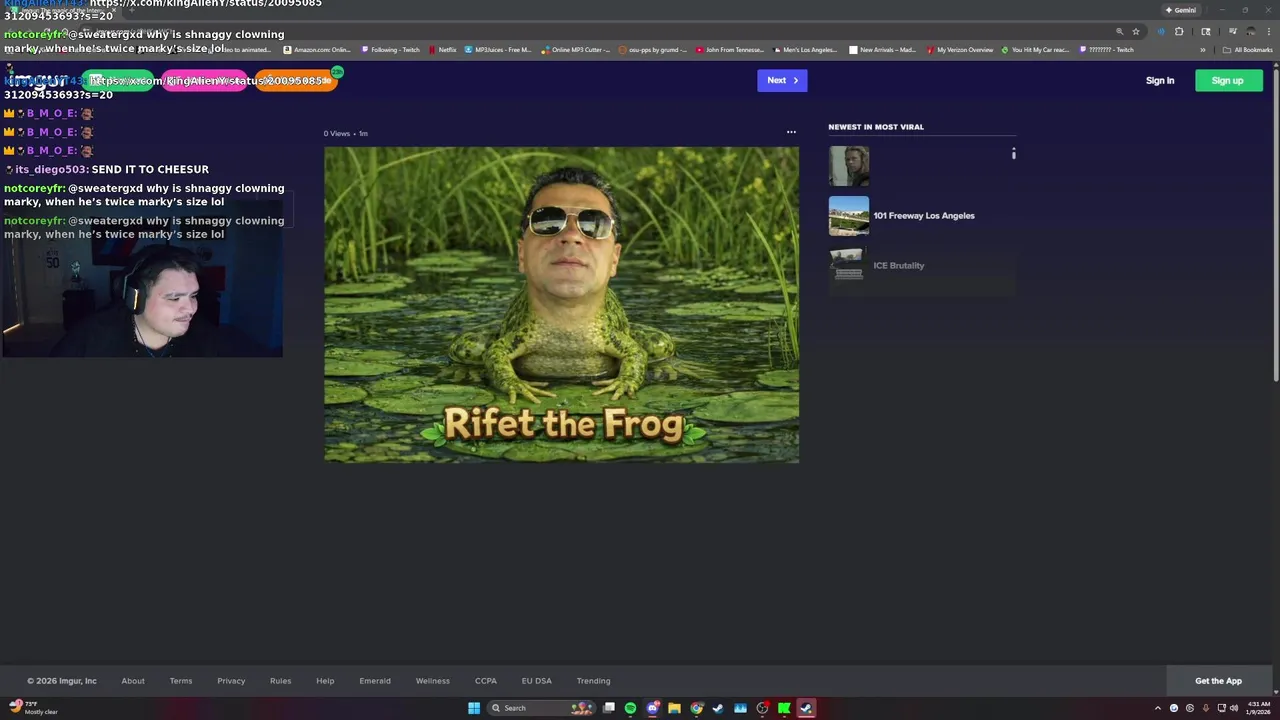Open the post's three-dot options menu

(x=791, y=132)
